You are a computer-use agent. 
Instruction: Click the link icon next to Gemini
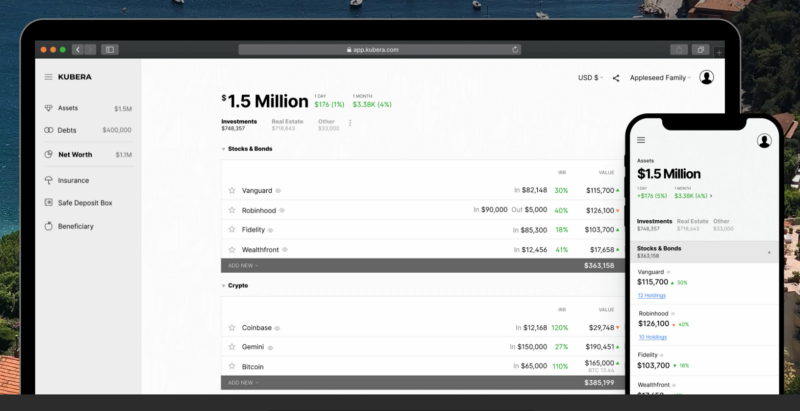270,348
